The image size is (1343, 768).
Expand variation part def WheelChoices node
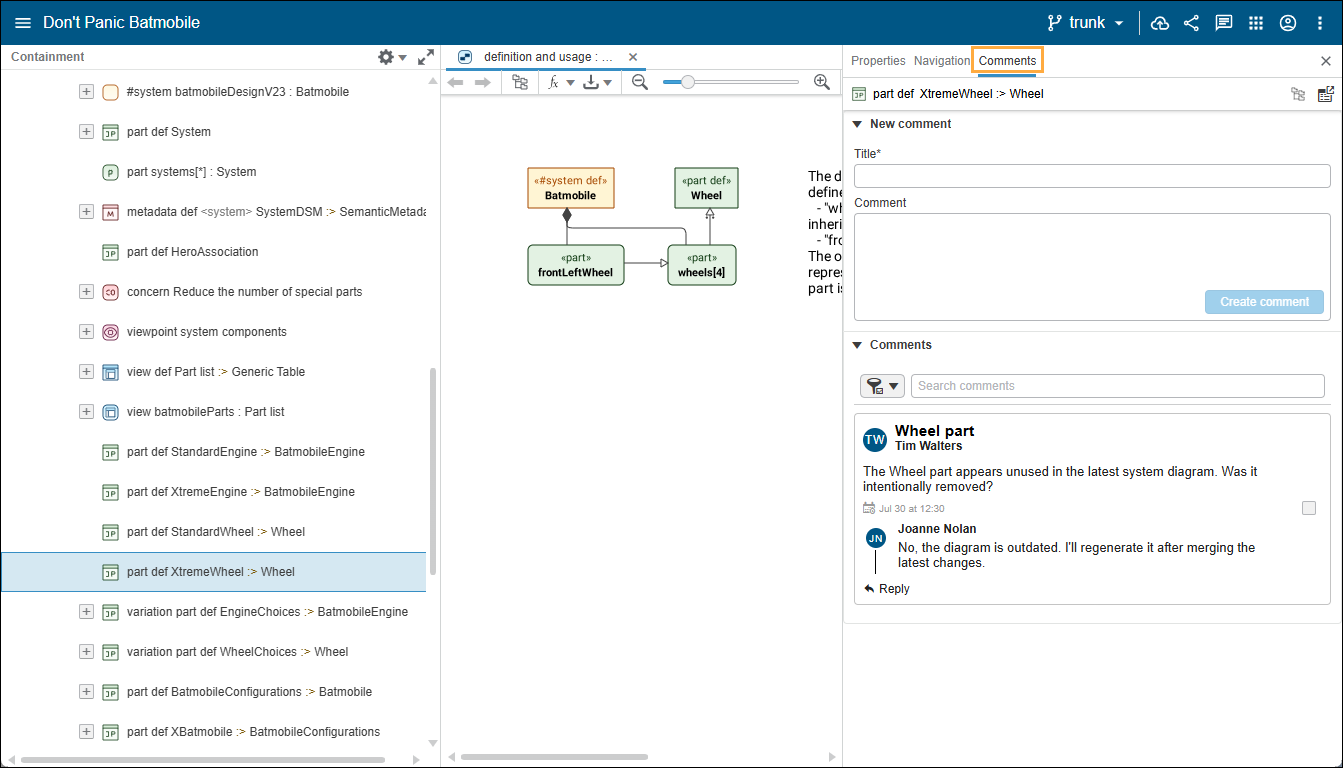[x=86, y=652]
